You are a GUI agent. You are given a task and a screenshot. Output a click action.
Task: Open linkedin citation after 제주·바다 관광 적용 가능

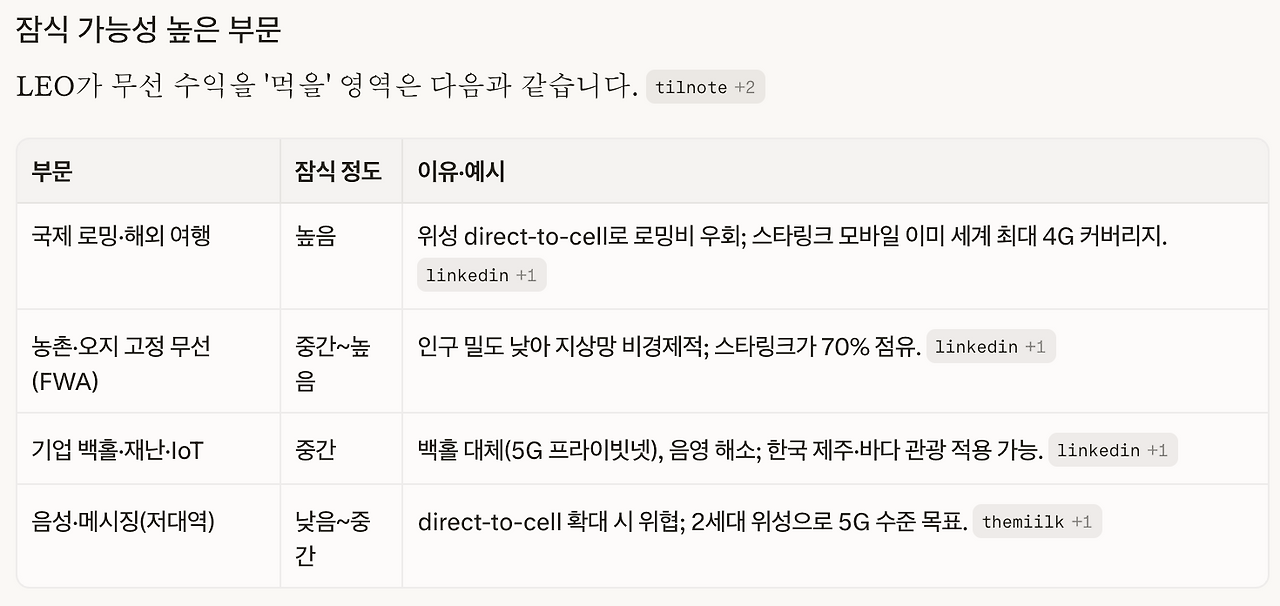click(x=1113, y=450)
